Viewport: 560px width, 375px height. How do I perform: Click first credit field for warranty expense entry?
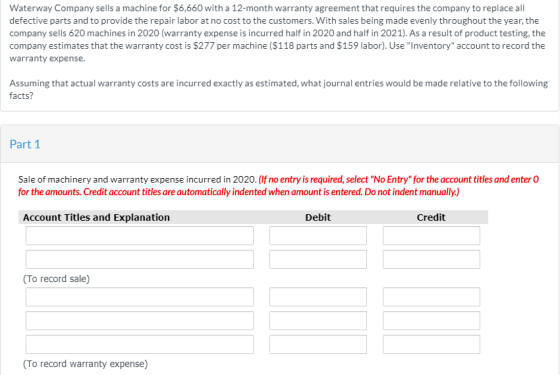coord(431,297)
